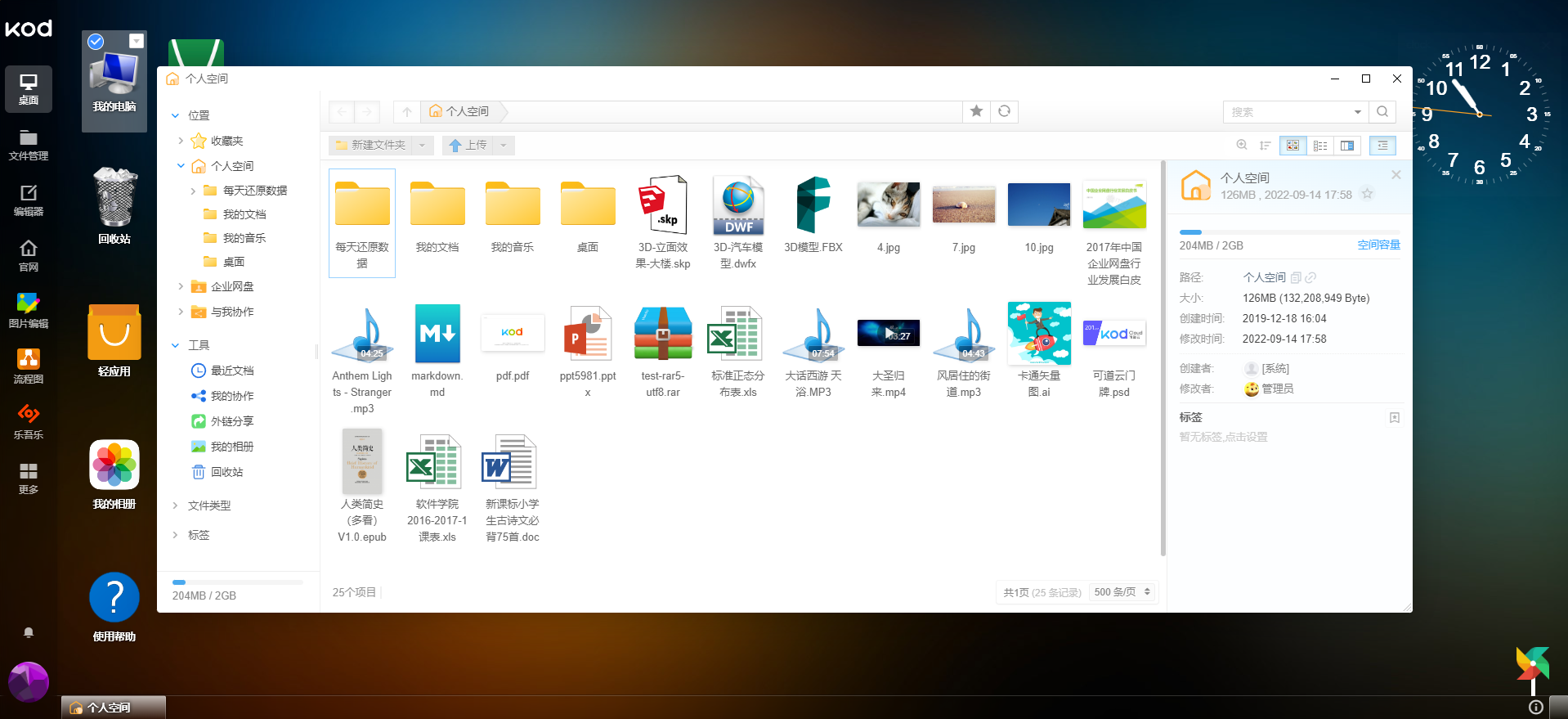The width and height of the screenshot is (1568, 719).
Task: Open the 新建文件夹 dropdown arrow
Action: [422, 146]
